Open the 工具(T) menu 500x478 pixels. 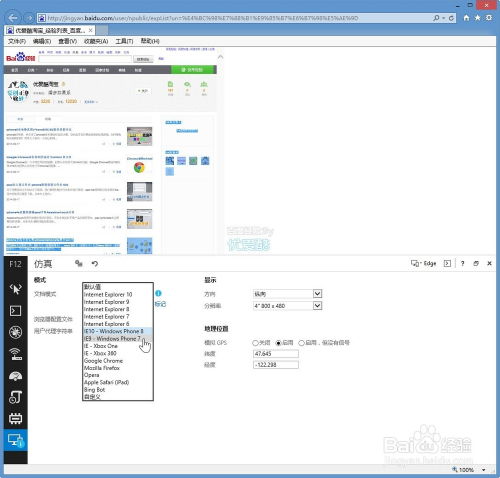point(124,41)
